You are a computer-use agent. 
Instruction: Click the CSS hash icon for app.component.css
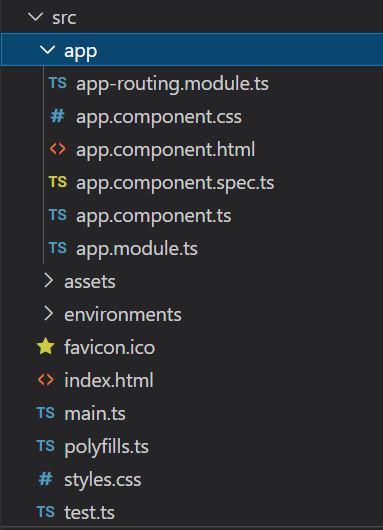tap(57, 116)
